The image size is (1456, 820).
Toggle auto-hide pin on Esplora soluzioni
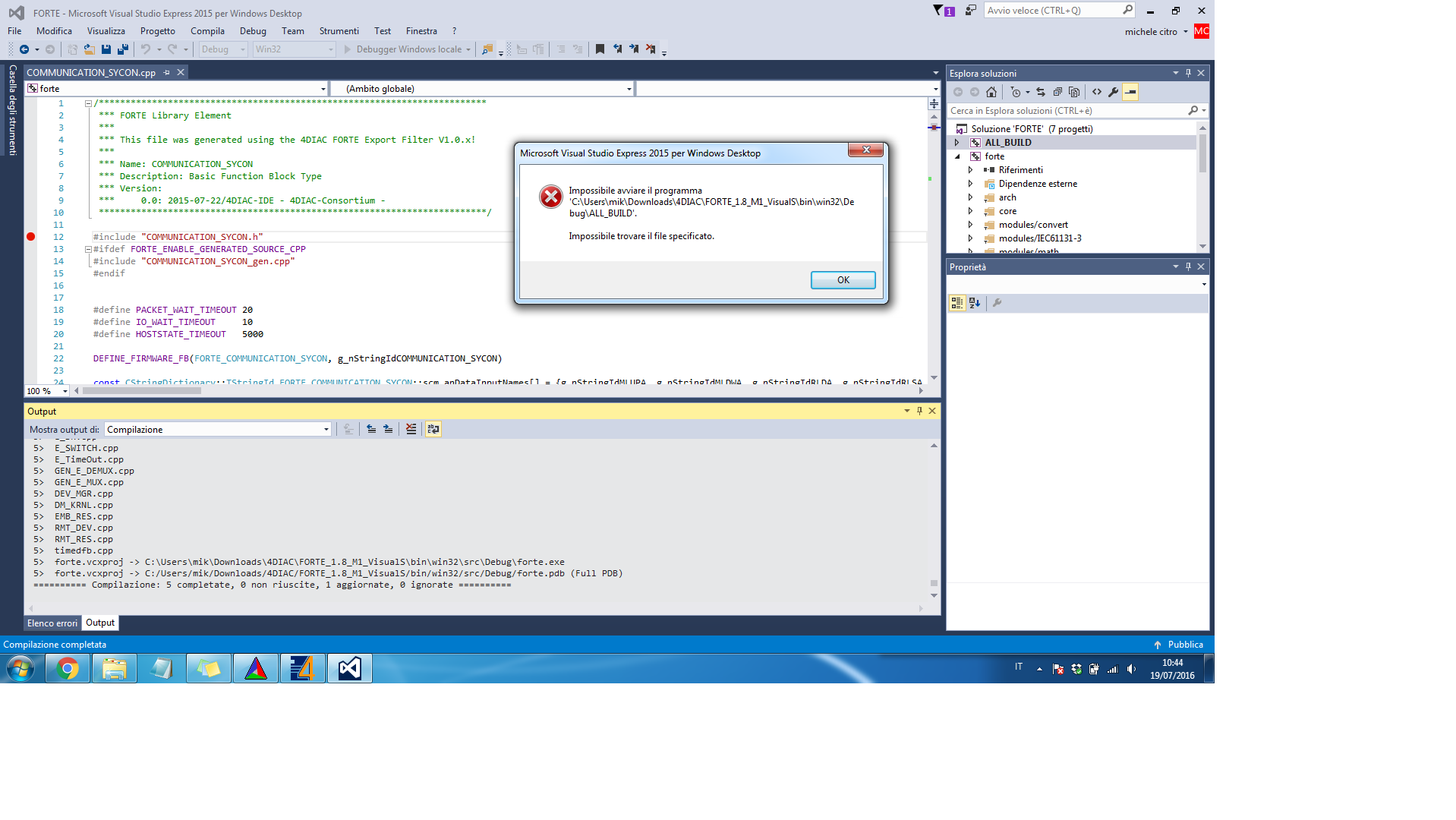(x=1188, y=73)
